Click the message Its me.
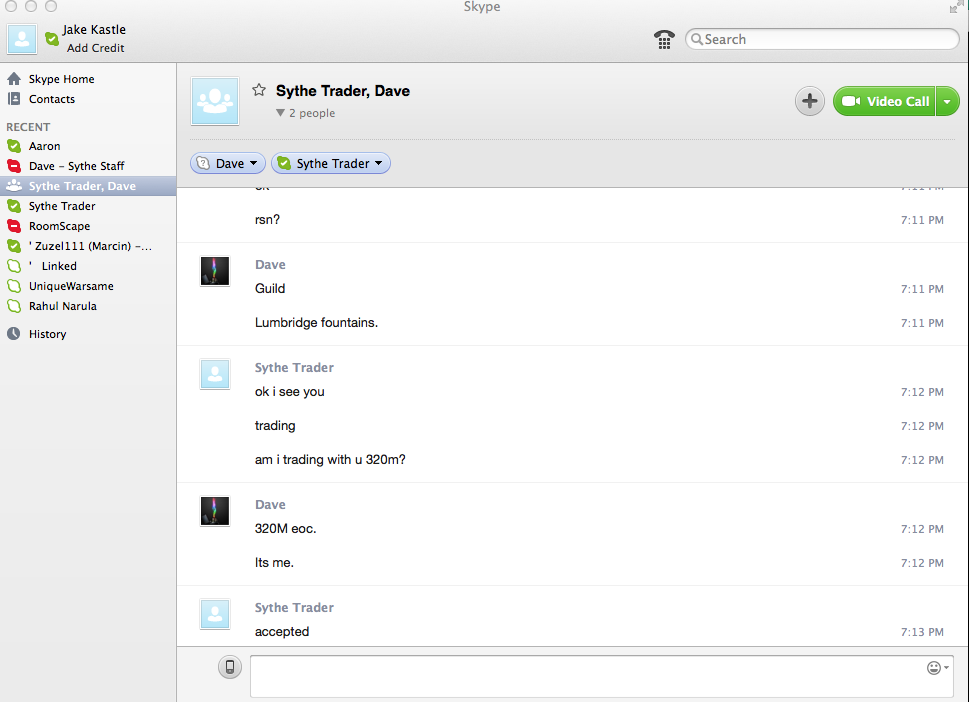 pyautogui.click(x=274, y=563)
